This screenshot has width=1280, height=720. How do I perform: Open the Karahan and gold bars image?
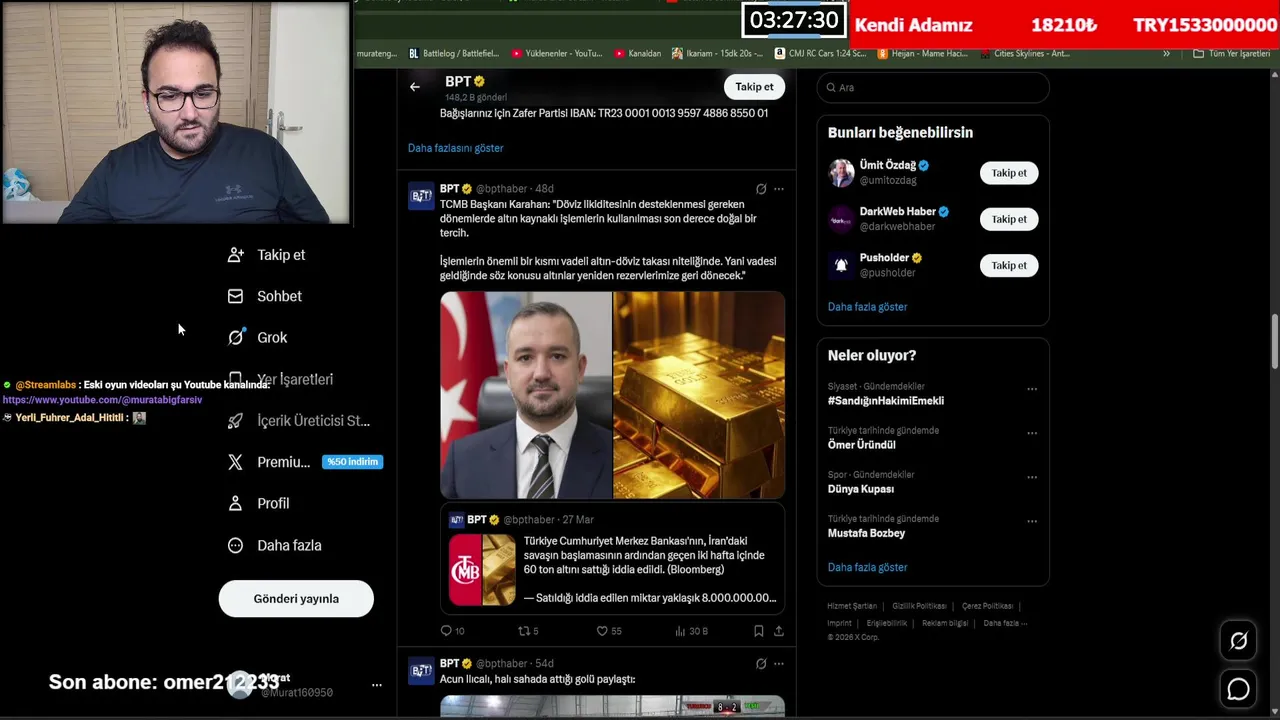coord(612,395)
